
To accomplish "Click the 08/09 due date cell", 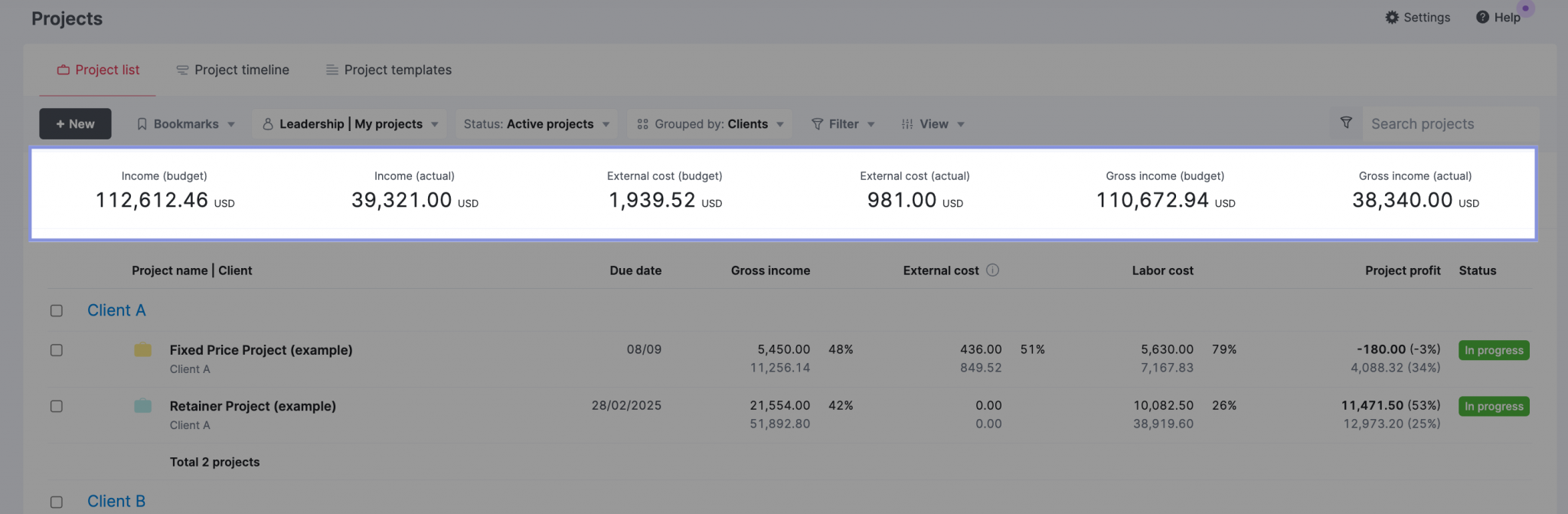I will click(x=644, y=349).
